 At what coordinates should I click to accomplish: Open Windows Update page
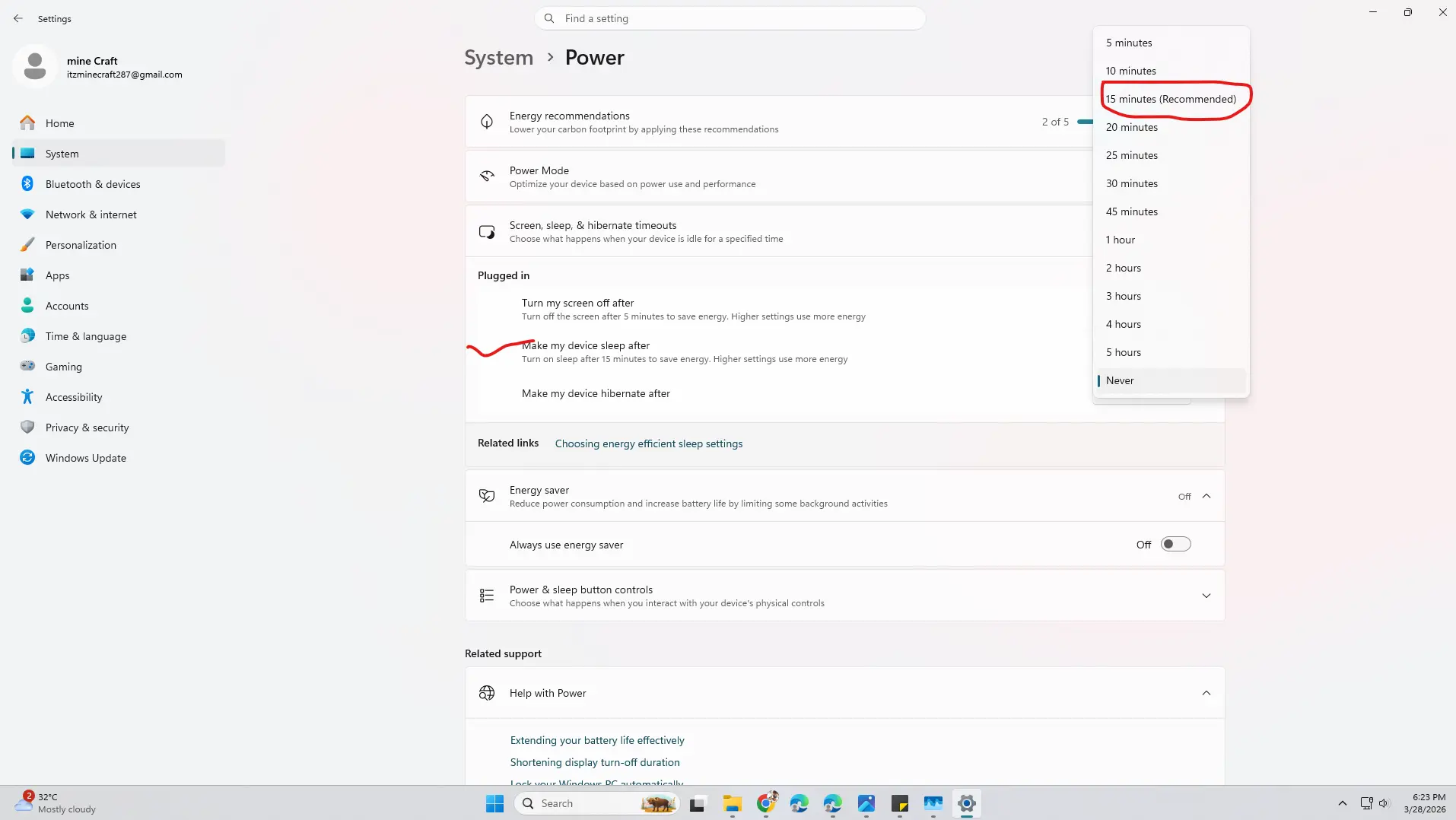point(85,458)
